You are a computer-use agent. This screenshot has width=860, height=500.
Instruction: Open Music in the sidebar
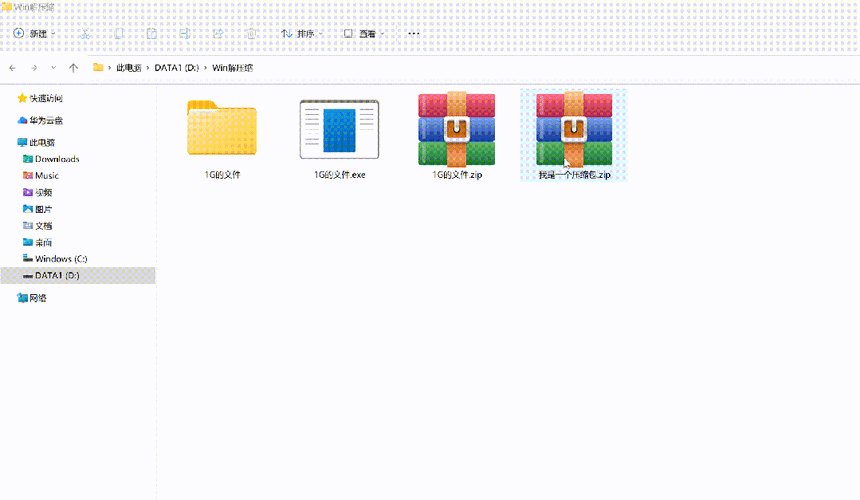pos(41,175)
